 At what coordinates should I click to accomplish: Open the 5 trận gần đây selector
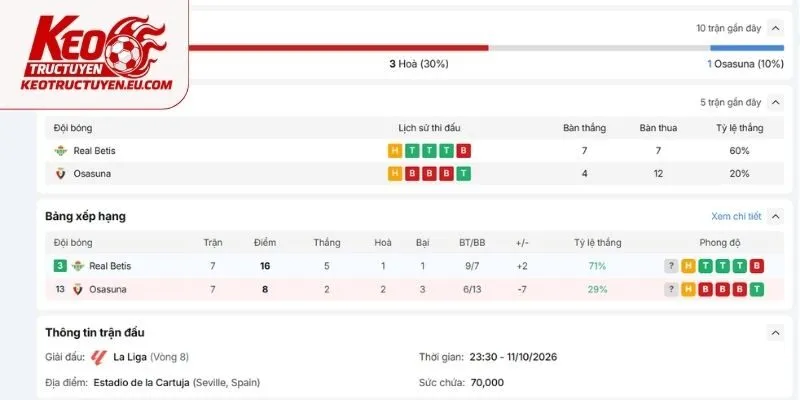[x=731, y=103]
